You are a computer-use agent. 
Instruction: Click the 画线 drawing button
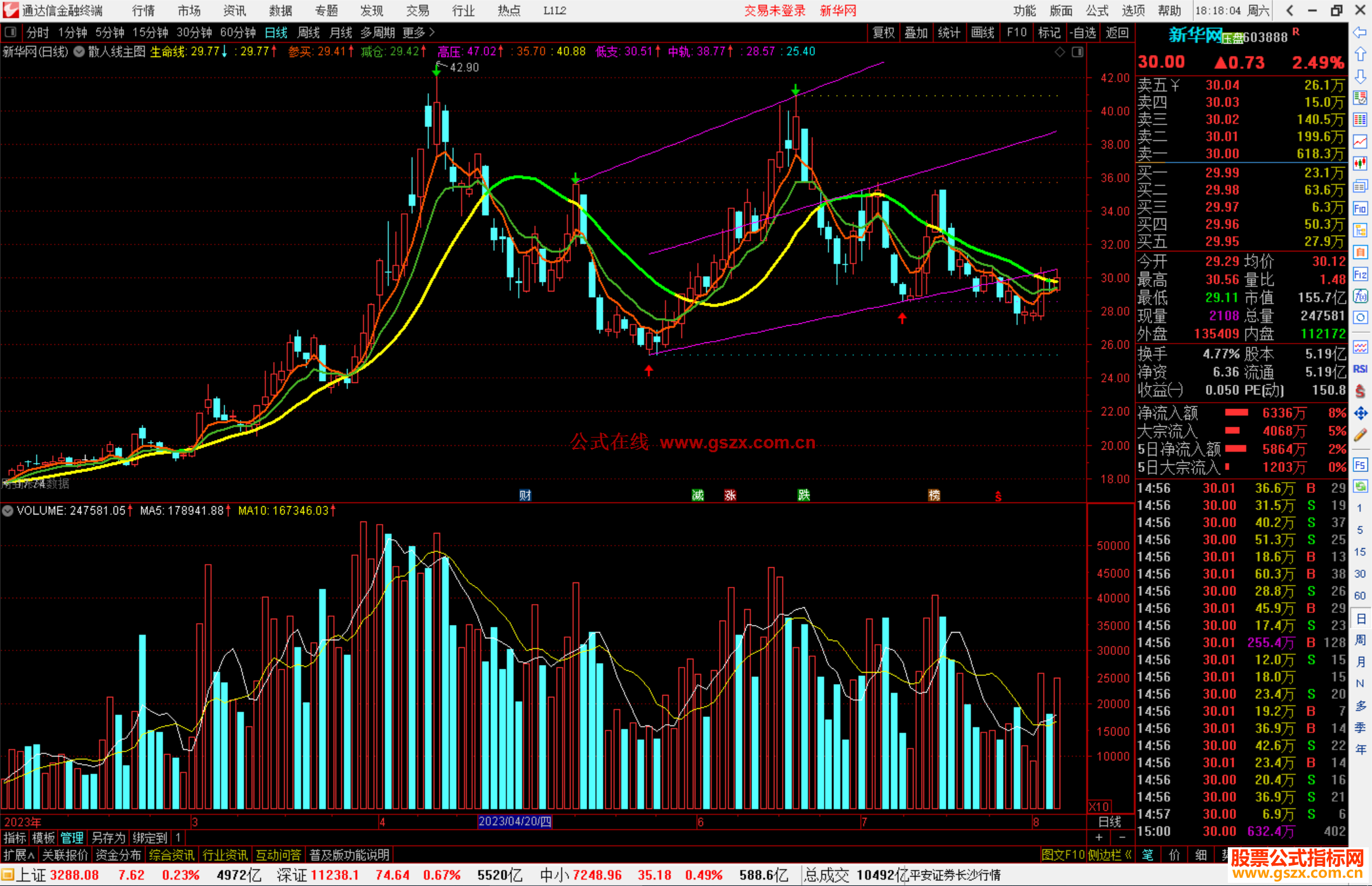(983, 32)
